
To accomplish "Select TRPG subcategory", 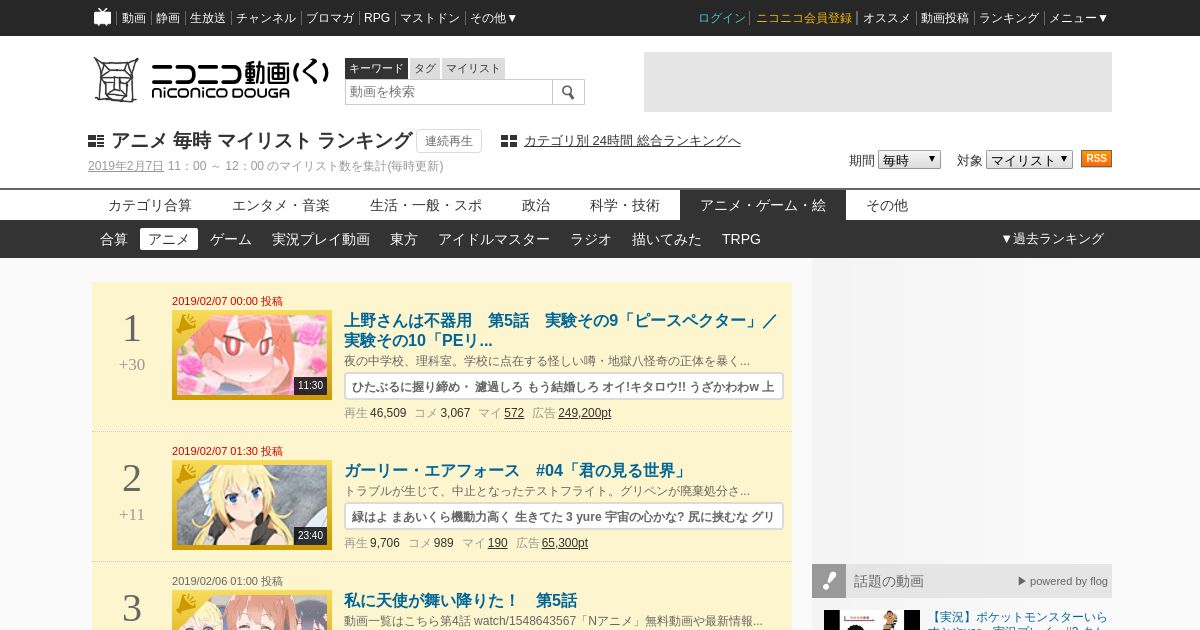I will [741, 239].
